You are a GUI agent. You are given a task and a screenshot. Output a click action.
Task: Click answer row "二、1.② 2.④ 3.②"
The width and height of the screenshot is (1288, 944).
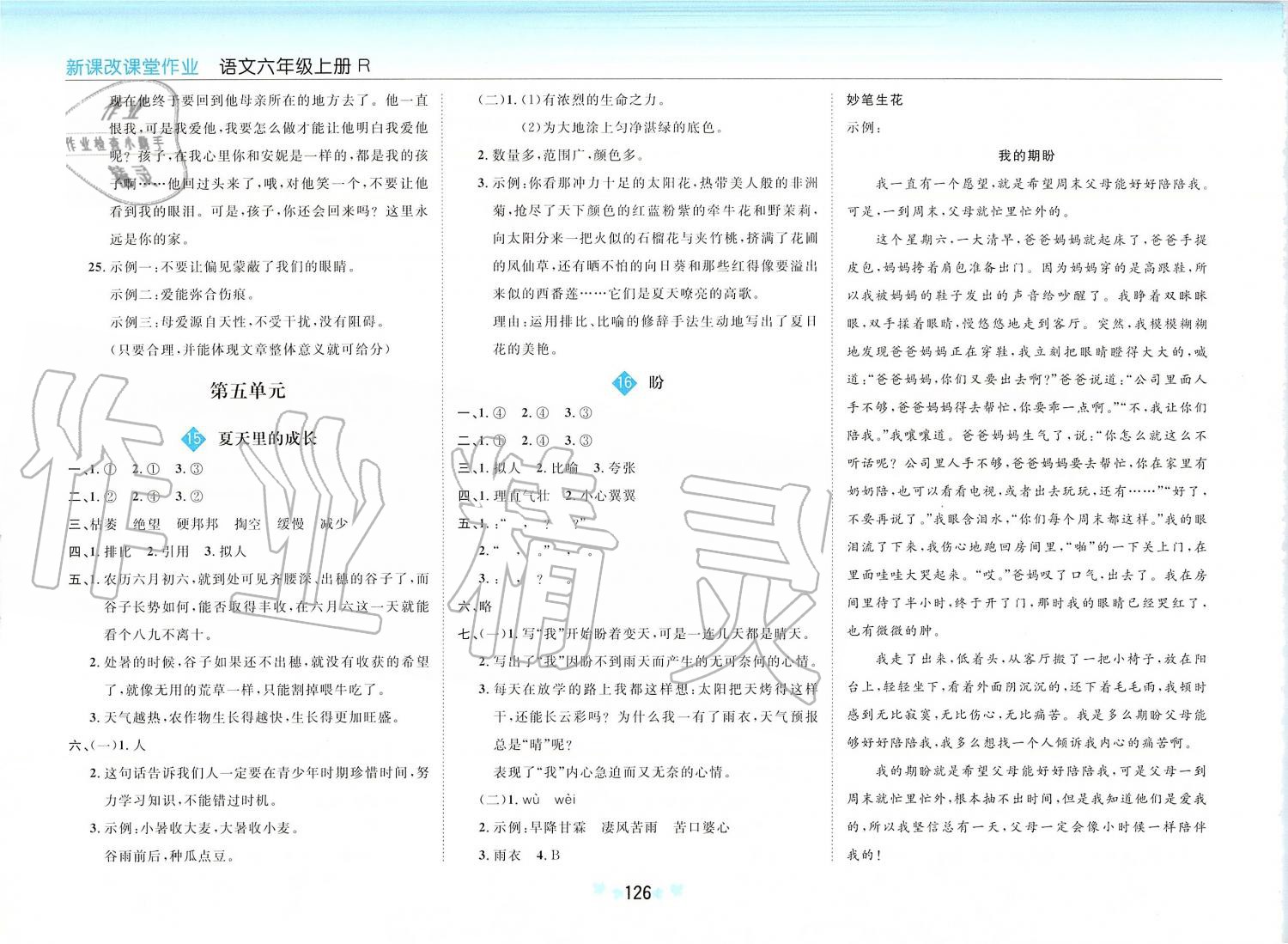pyautogui.click(x=136, y=496)
